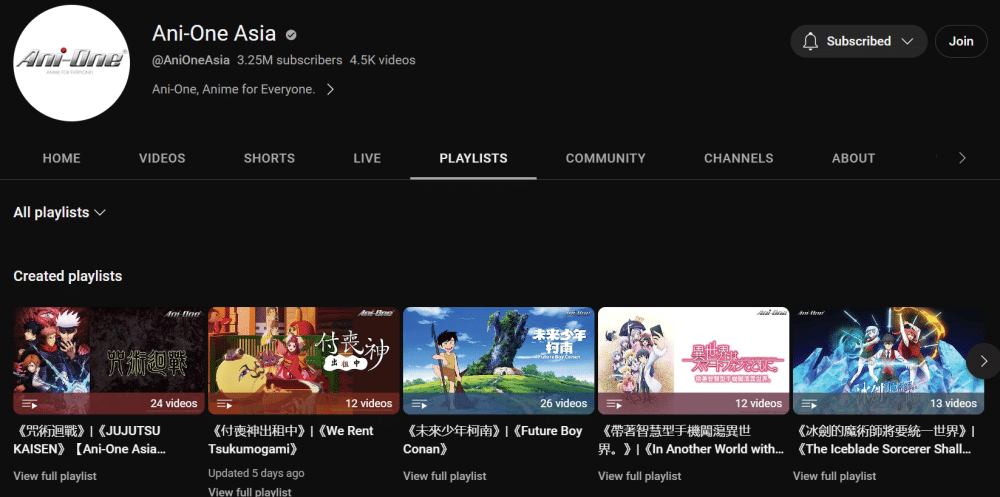Click the 24 videos count label
Viewport: 1000px width, 497px height.
coord(174,403)
